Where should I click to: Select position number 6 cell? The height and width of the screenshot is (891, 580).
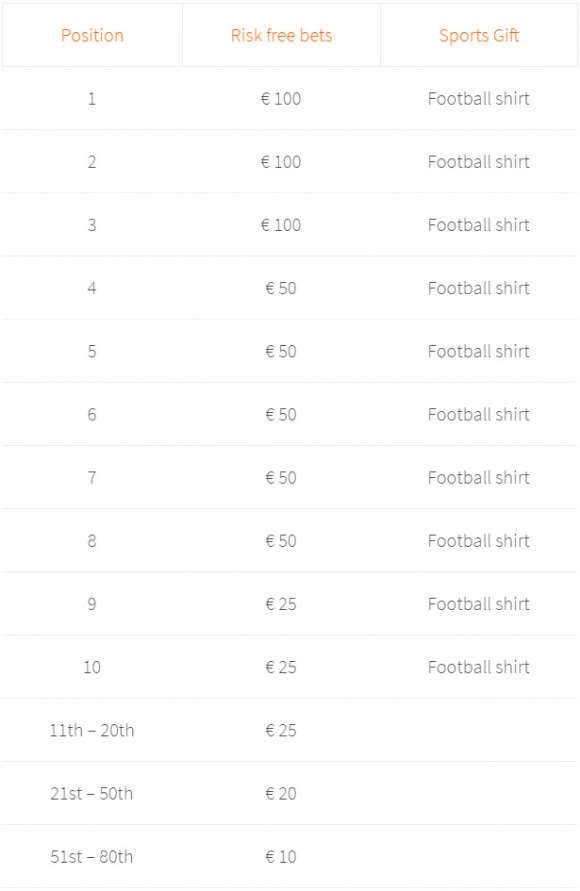pos(92,414)
